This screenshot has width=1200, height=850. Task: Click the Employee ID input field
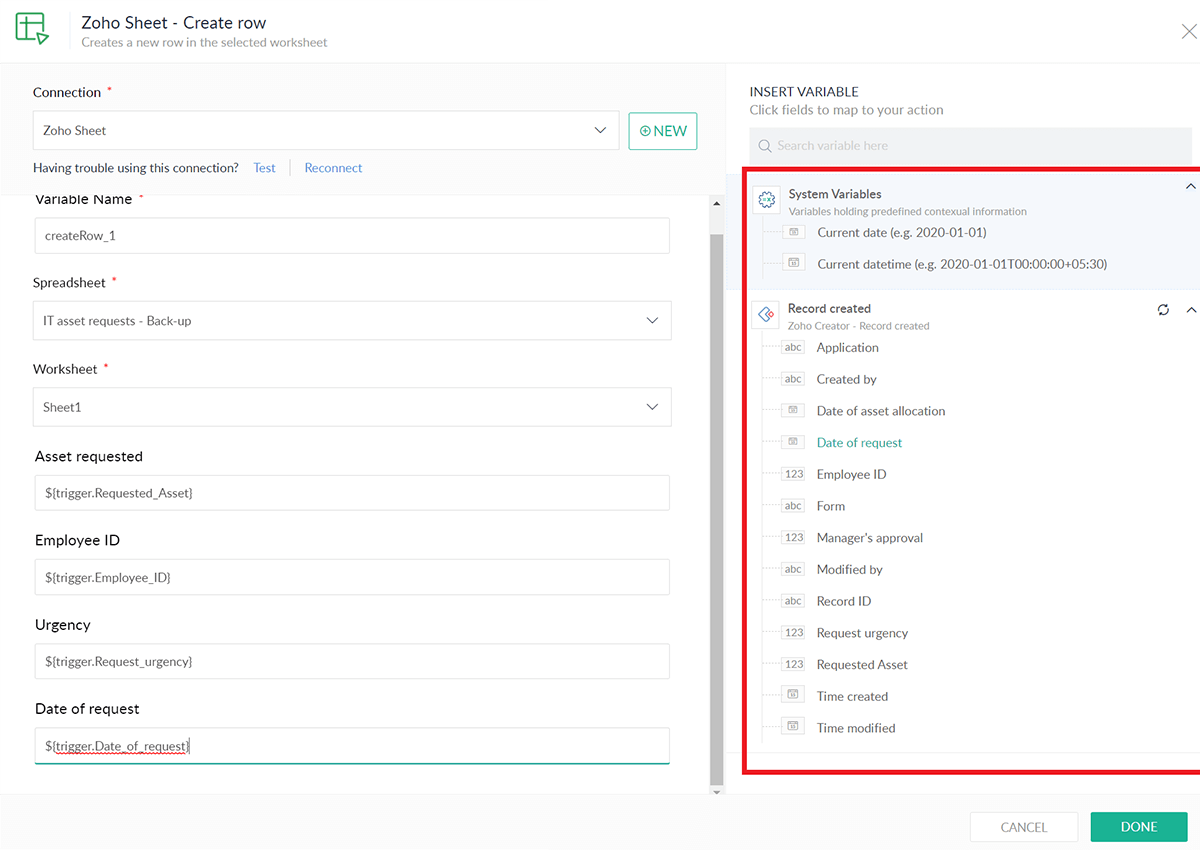point(352,577)
